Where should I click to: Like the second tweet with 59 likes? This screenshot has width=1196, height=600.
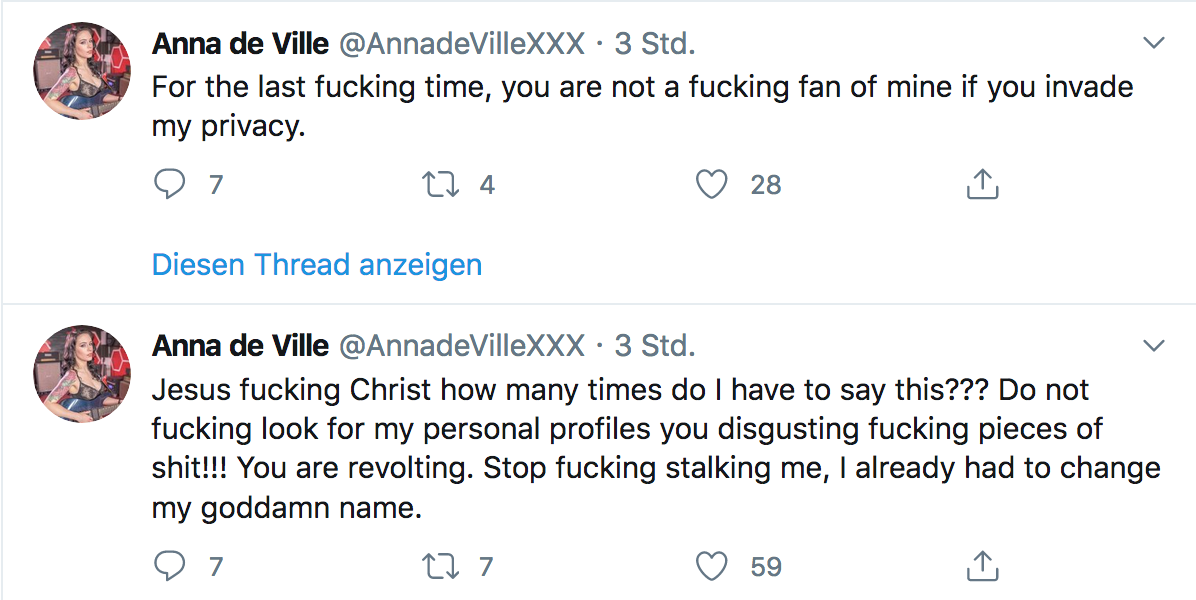click(x=711, y=567)
